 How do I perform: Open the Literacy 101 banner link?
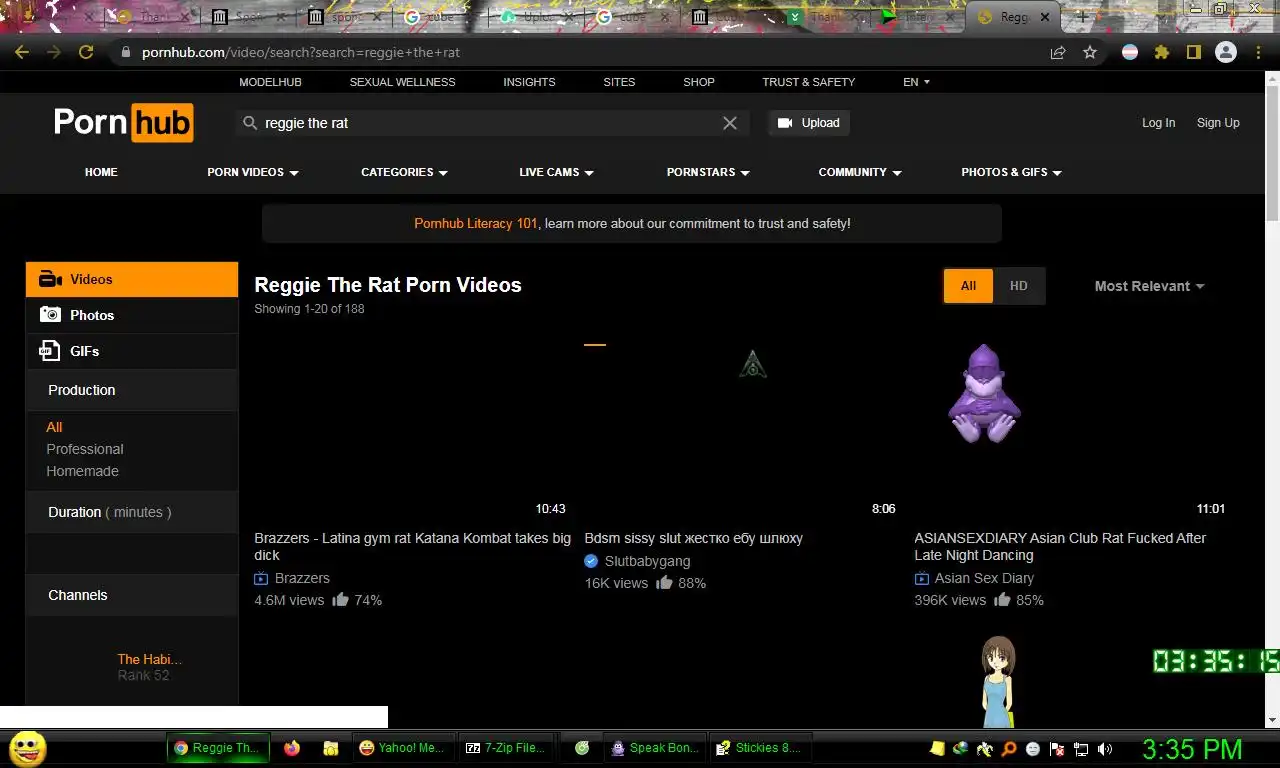click(x=476, y=224)
